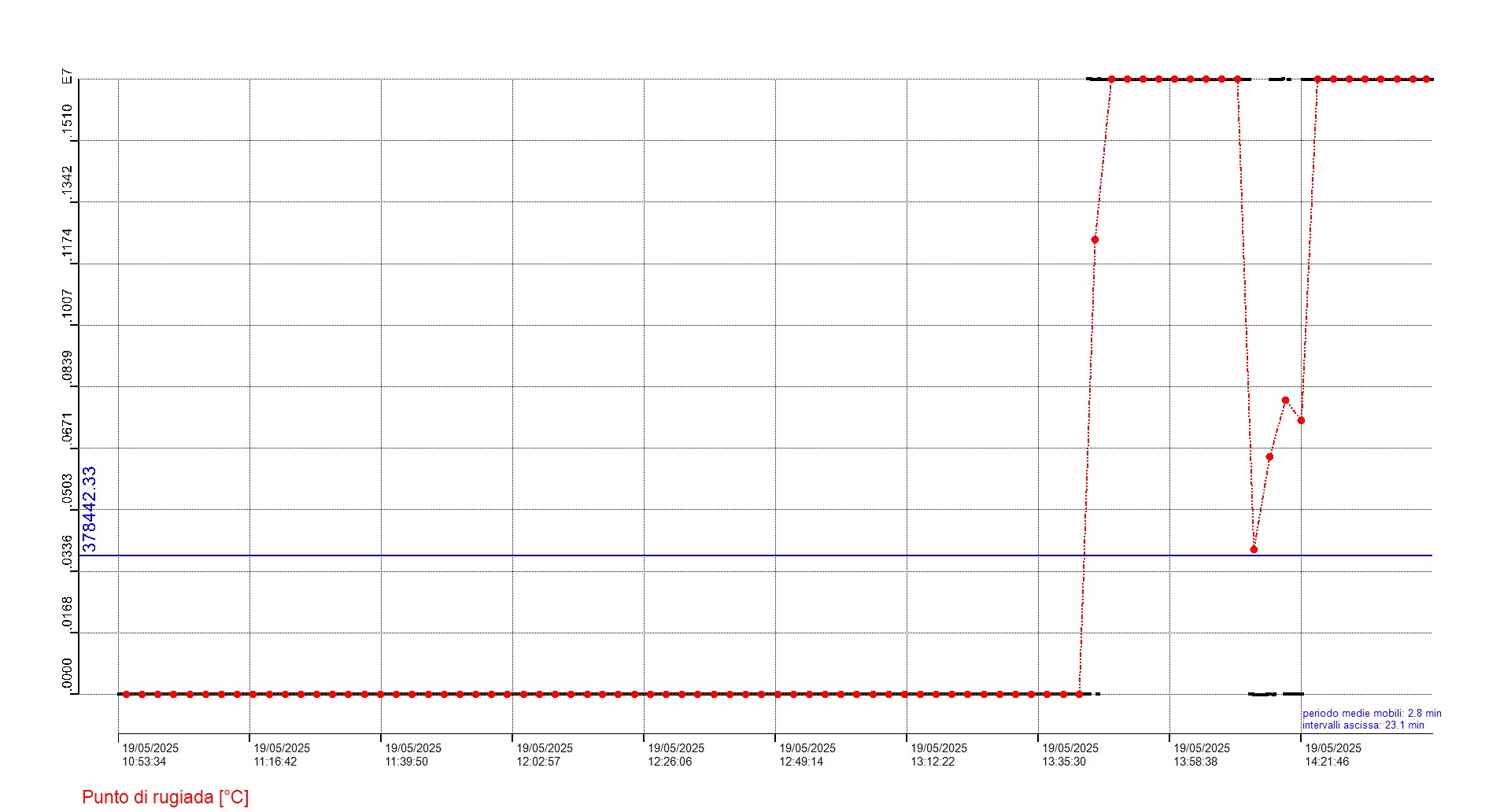Select the last red data point at top right
The height and width of the screenshot is (812, 1511).
(x=1426, y=79)
